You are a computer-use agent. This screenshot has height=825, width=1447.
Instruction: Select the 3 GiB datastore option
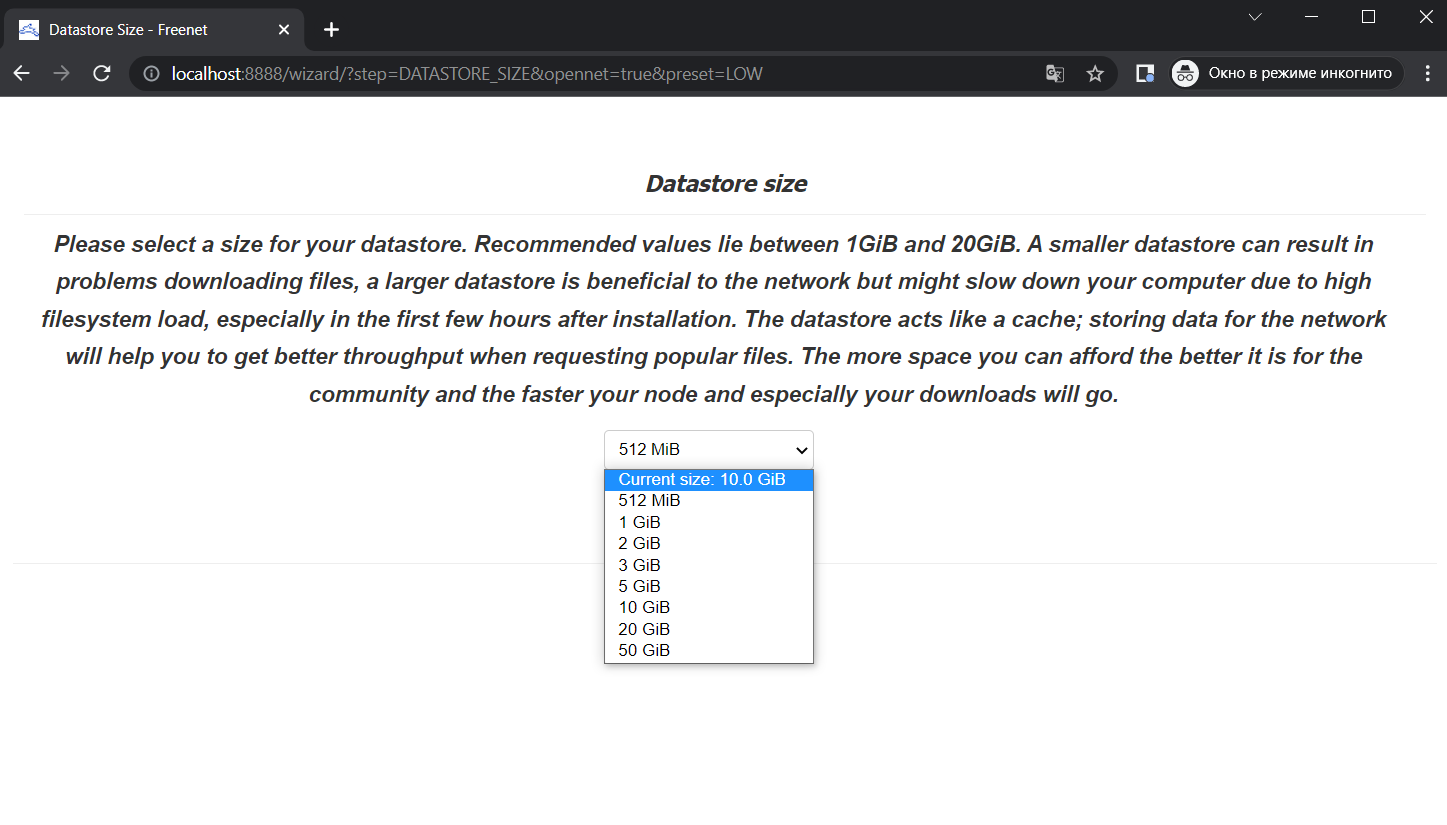709,565
